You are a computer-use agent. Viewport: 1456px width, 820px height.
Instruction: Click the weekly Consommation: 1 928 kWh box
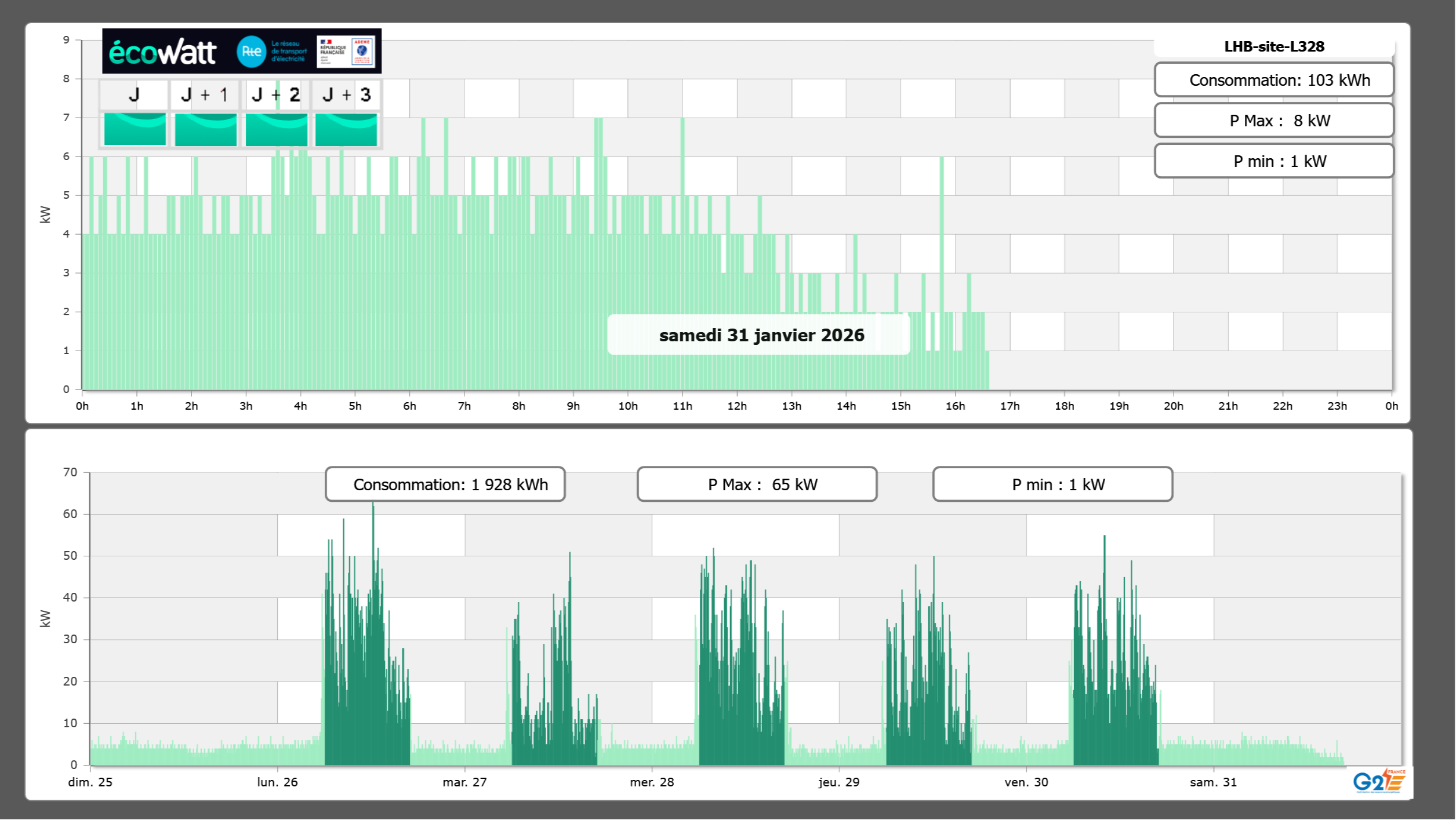tap(445, 484)
